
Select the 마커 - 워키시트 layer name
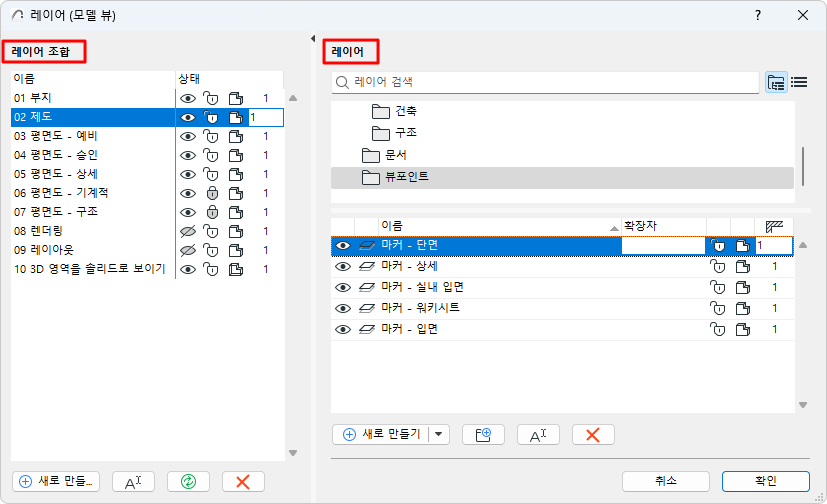click(x=420, y=308)
